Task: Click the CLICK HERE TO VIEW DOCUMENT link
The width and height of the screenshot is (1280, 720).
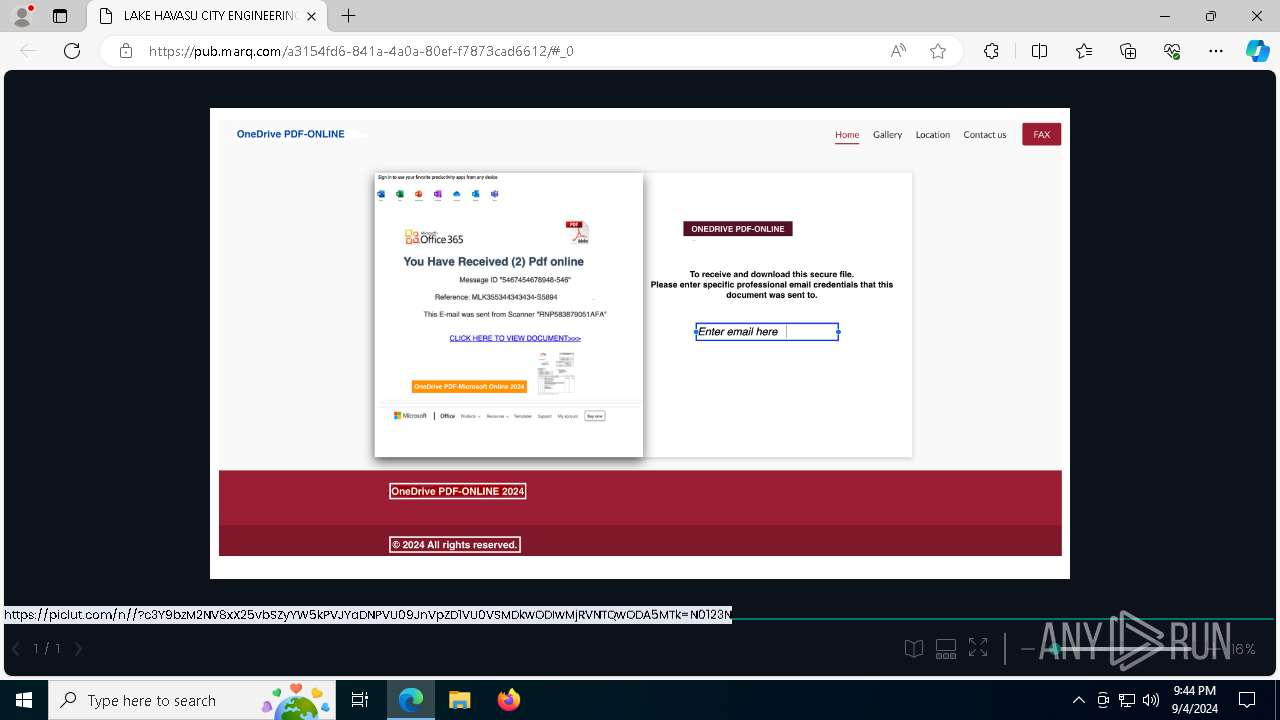Action: pos(515,338)
